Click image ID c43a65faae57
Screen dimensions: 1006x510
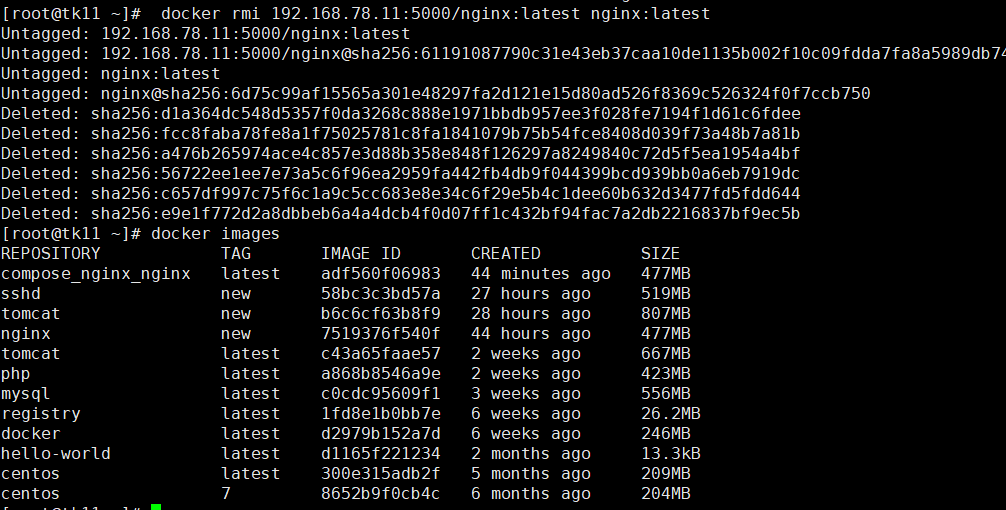tap(381, 353)
